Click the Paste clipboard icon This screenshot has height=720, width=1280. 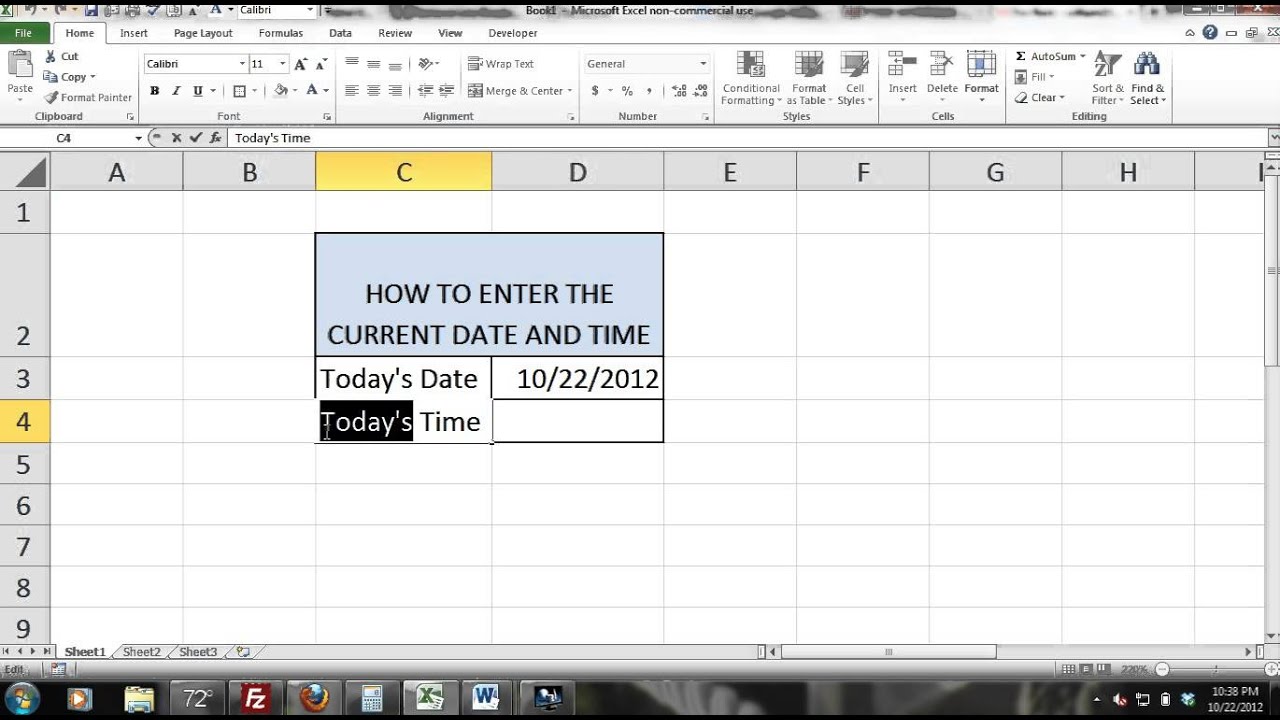[x=20, y=65]
